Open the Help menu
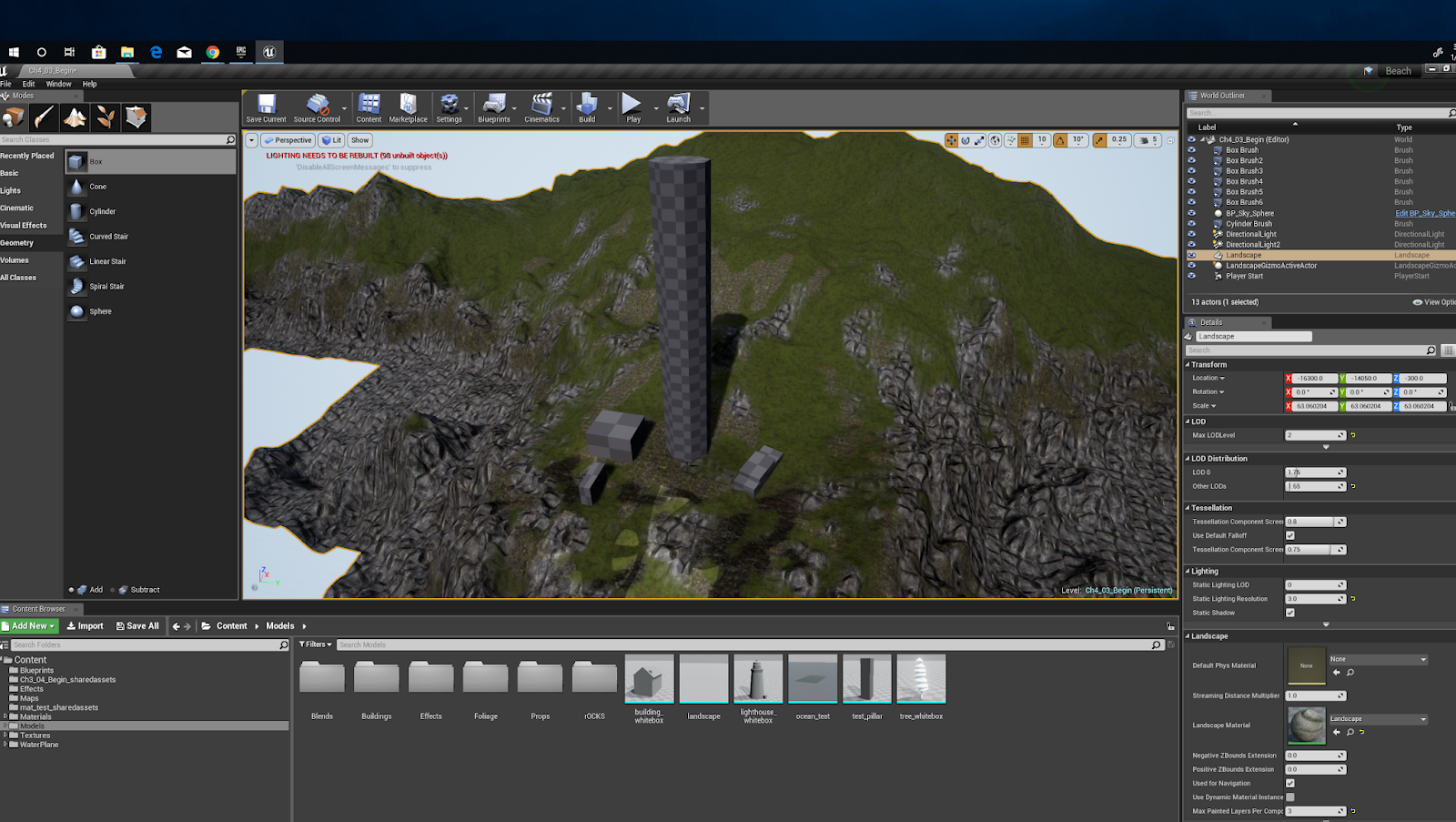Viewport: 1456px width, 822px height. coord(89,84)
